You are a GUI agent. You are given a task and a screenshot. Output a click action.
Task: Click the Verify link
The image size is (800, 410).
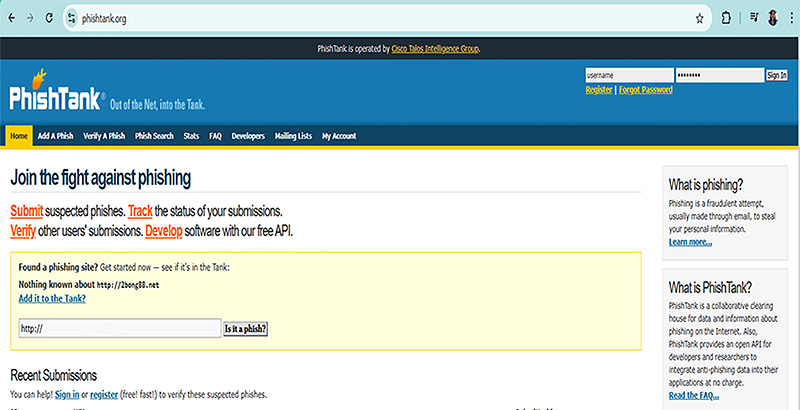coord(23,231)
